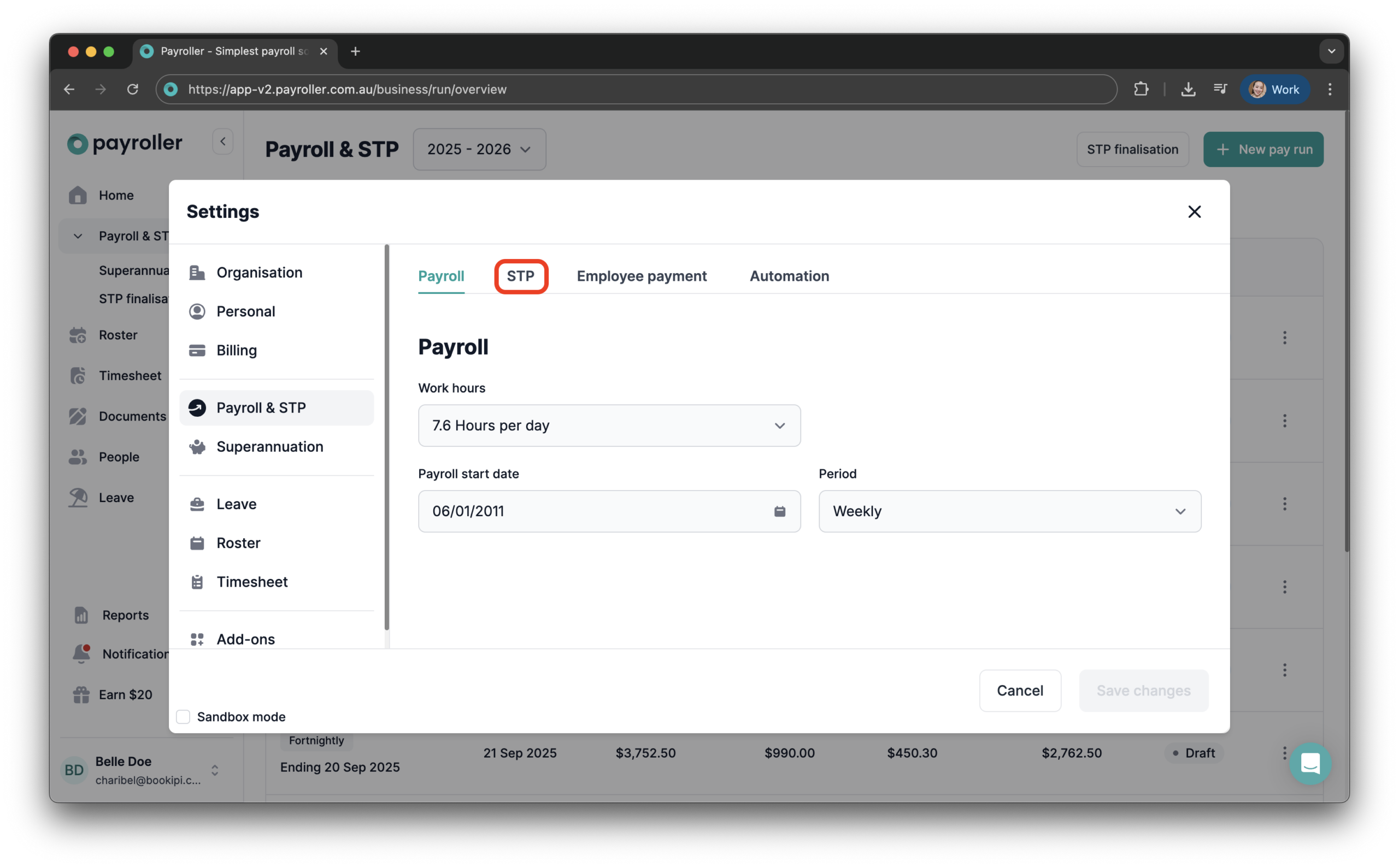This screenshot has height=868, width=1399.
Task: Open the Chrome Work profile button
Action: click(x=1275, y=90)
